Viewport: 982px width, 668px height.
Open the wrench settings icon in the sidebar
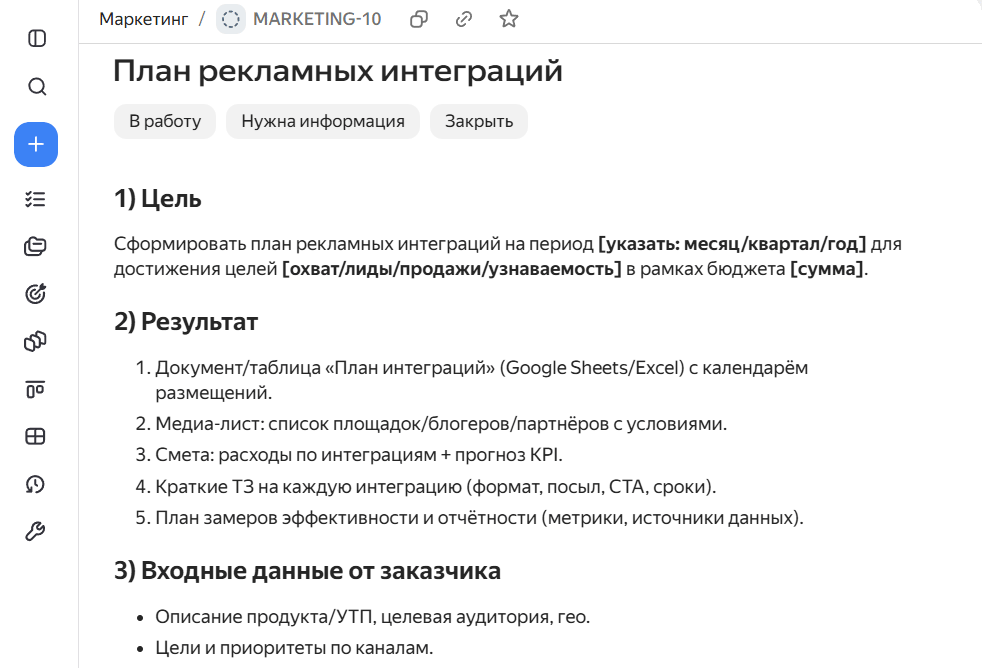[36, 532]
